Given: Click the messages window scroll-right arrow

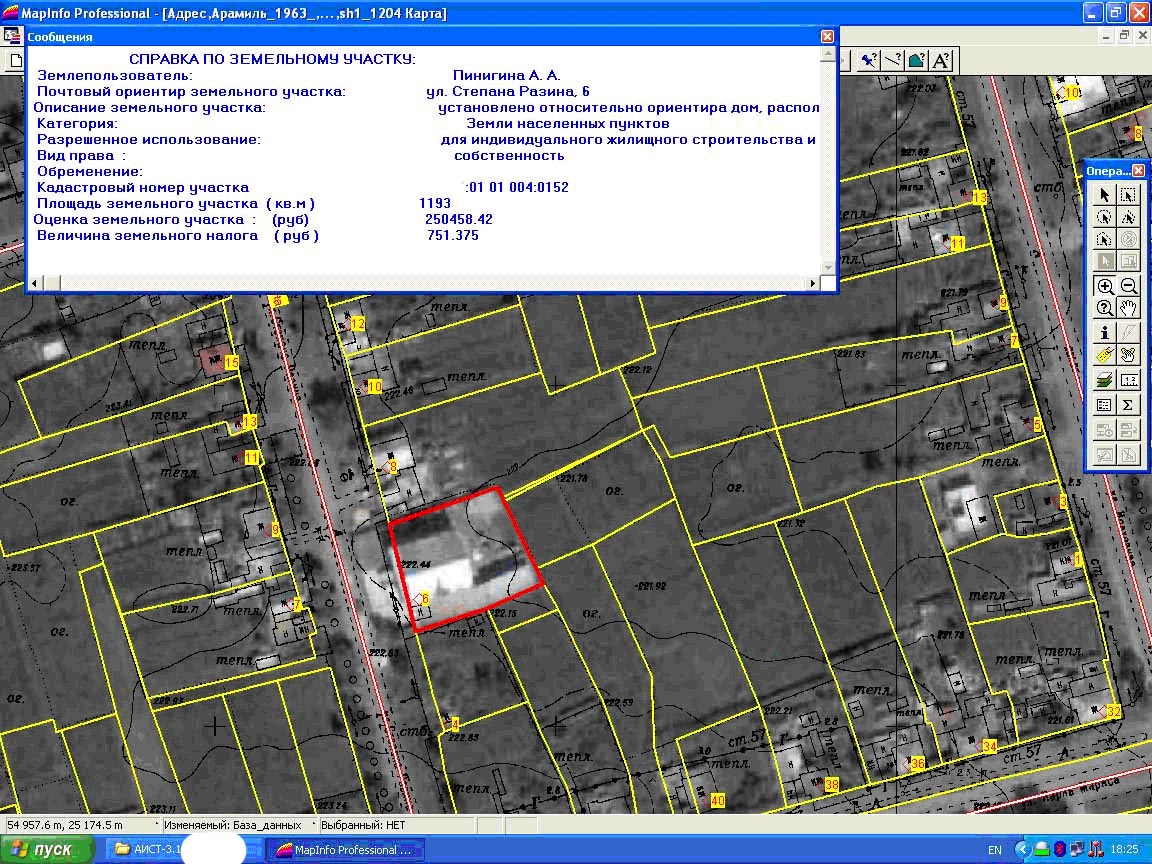Looking at the screenshot, I should pos(813,283).
